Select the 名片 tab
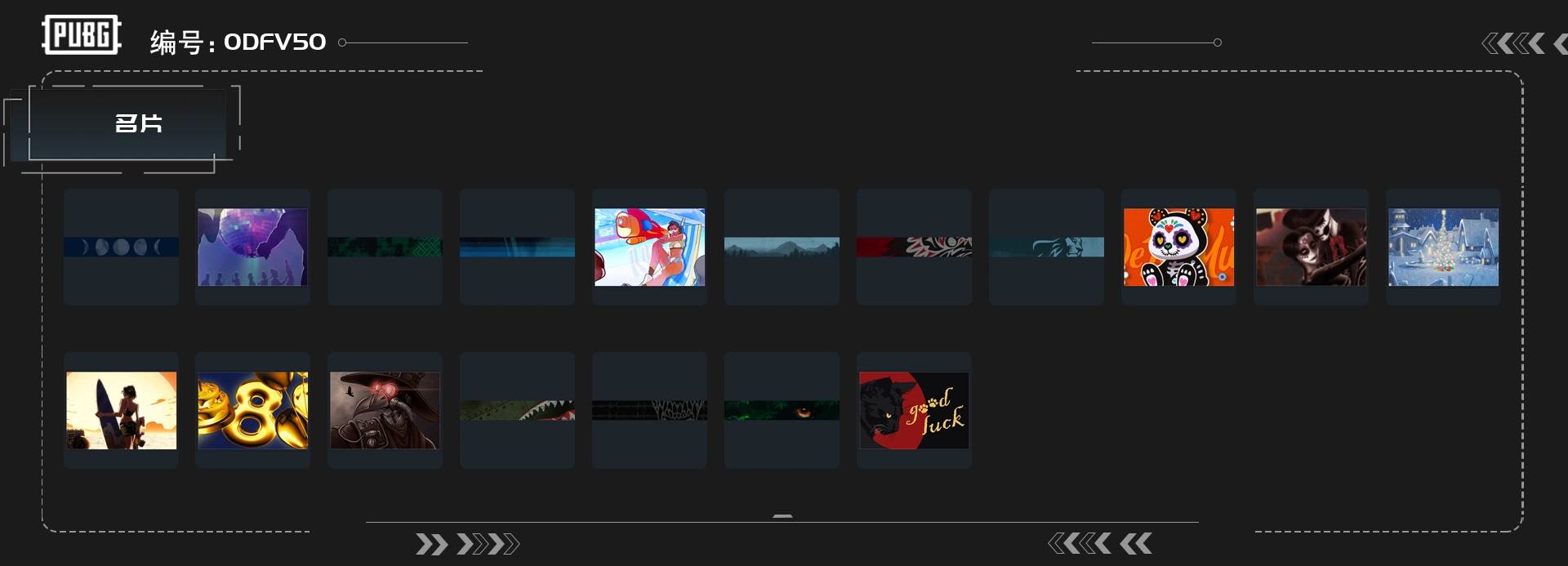Screen dimensions: 1568x566 tap(127, 123)
